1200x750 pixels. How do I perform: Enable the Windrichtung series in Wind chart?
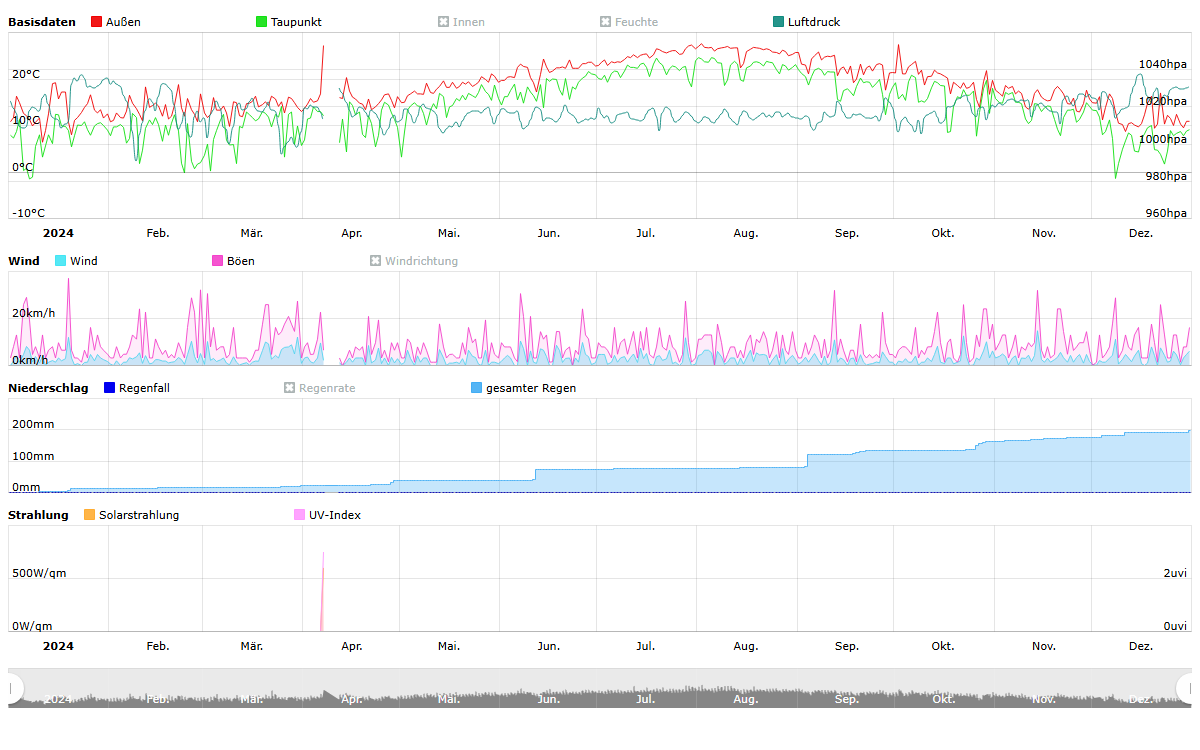click(x=414, y=261)
